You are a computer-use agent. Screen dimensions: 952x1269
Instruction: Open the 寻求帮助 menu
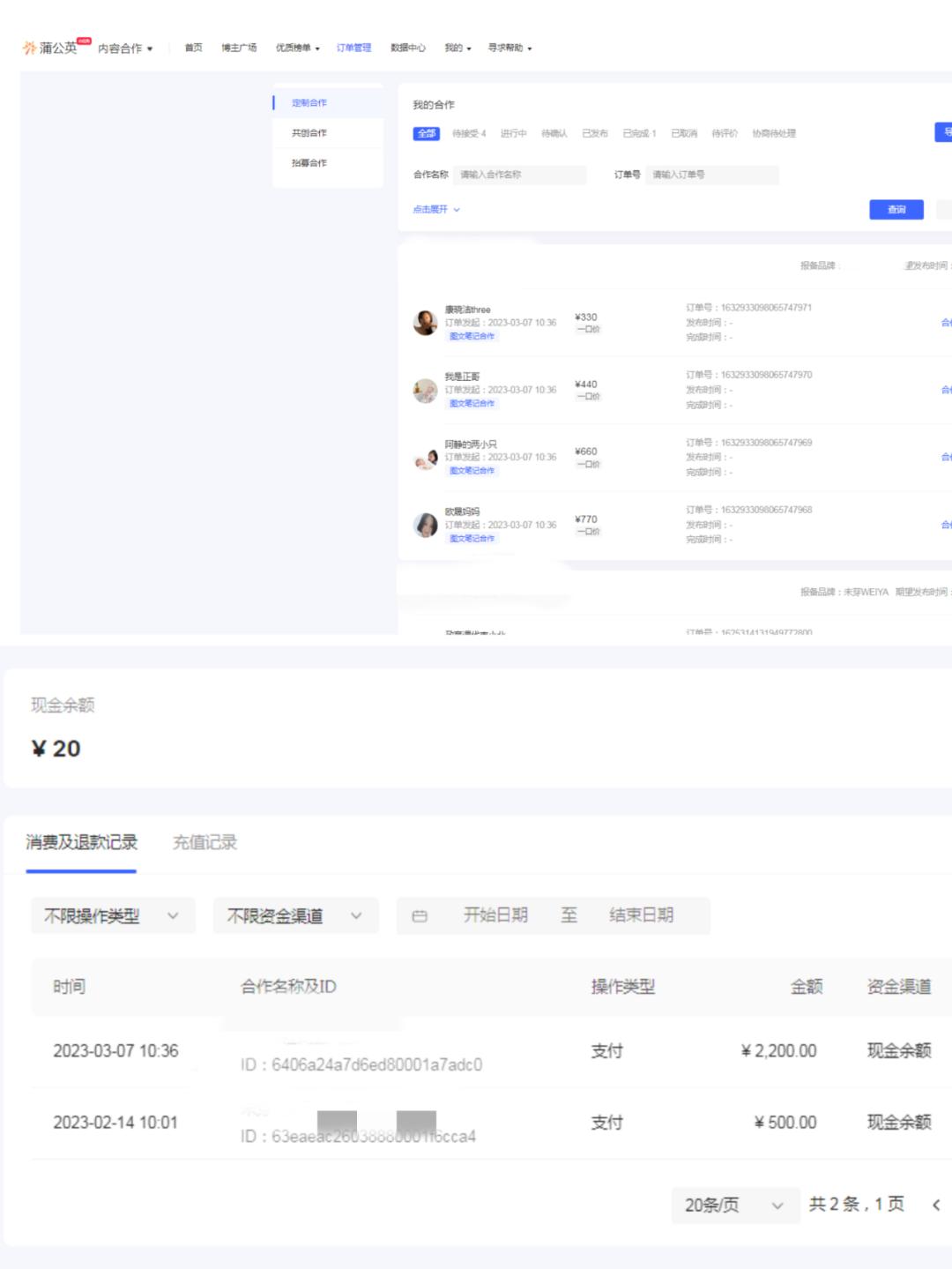tap(509, 48)
